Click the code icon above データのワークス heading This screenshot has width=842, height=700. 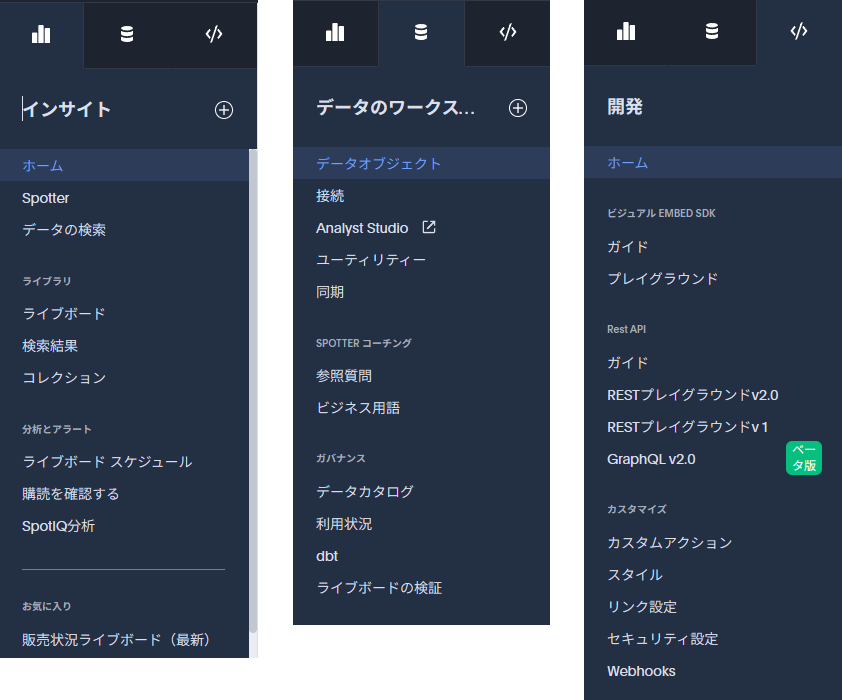coord(507,32)
